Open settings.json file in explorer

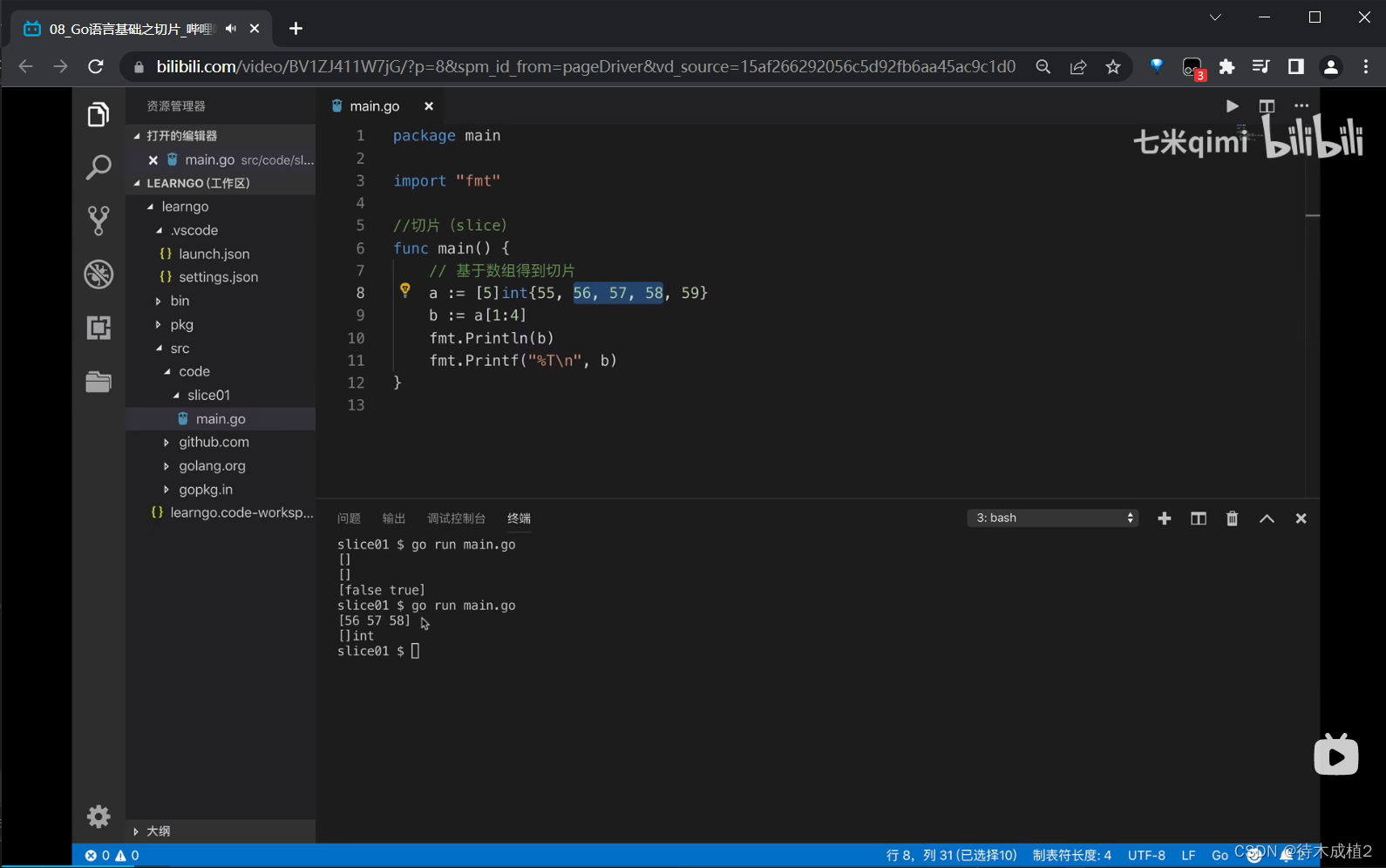click(x=219, y=277)
